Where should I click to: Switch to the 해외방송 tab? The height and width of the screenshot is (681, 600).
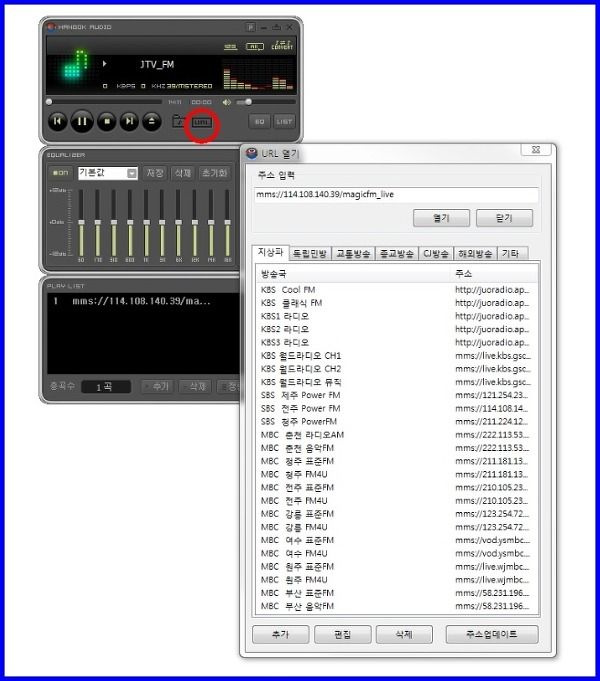pos(475,254)
